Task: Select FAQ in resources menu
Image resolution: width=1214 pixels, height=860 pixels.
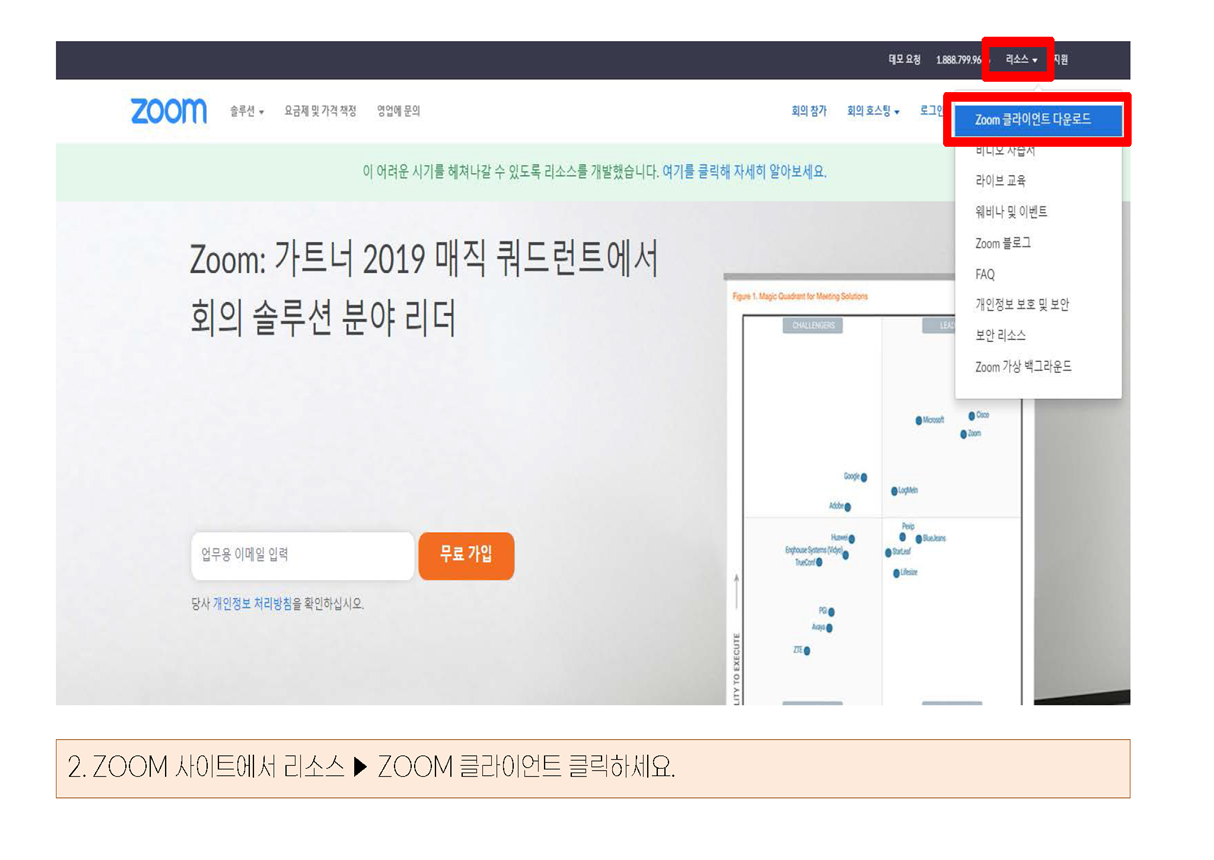Action: [985, 274]
